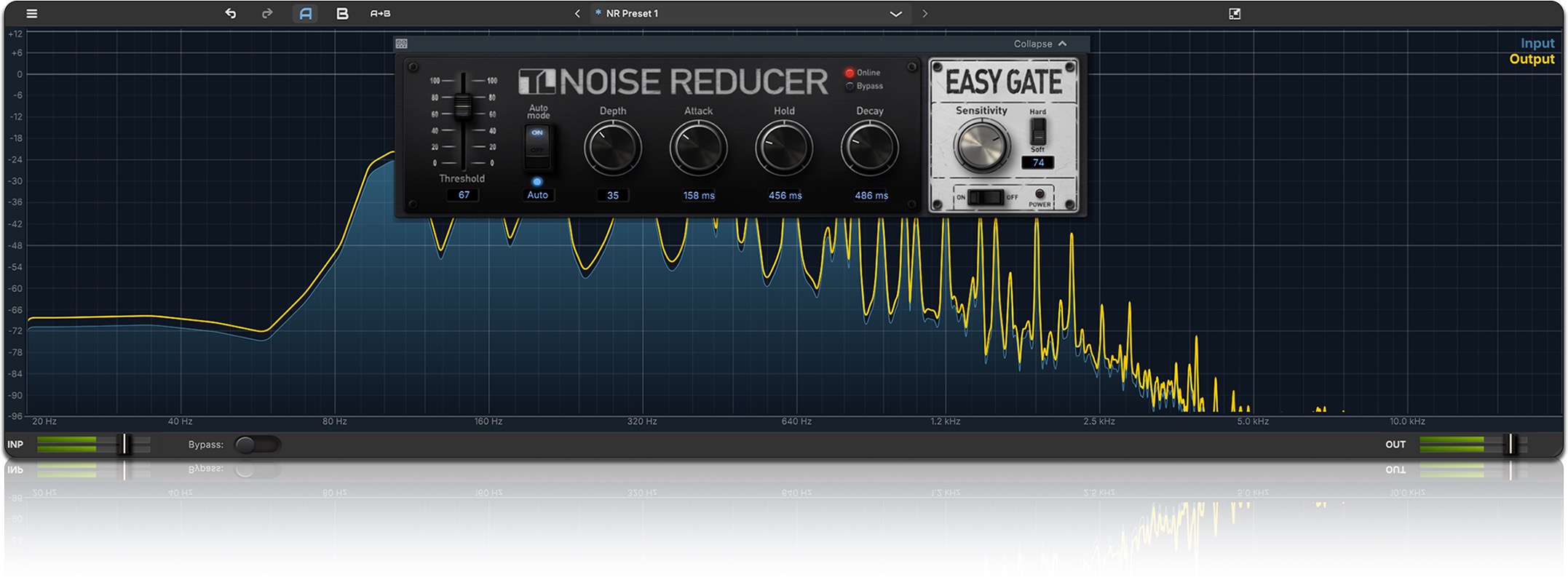The height and width of the screenshot is (580, 1568).
Task: Click the Threshold value field 67
Action: tap(464, 195)
